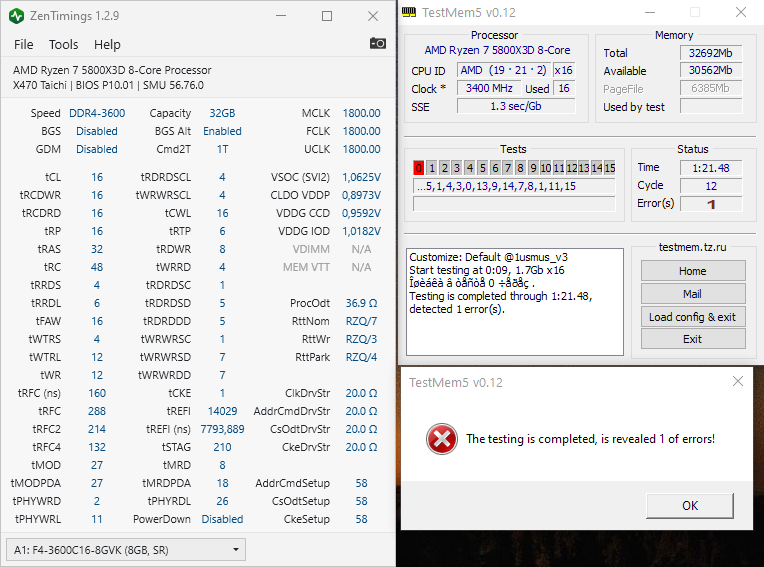This screenshot has width=764, height=567.
Task: Click the ProcOdt value 36.9 Ω
Action: point(361,303)
